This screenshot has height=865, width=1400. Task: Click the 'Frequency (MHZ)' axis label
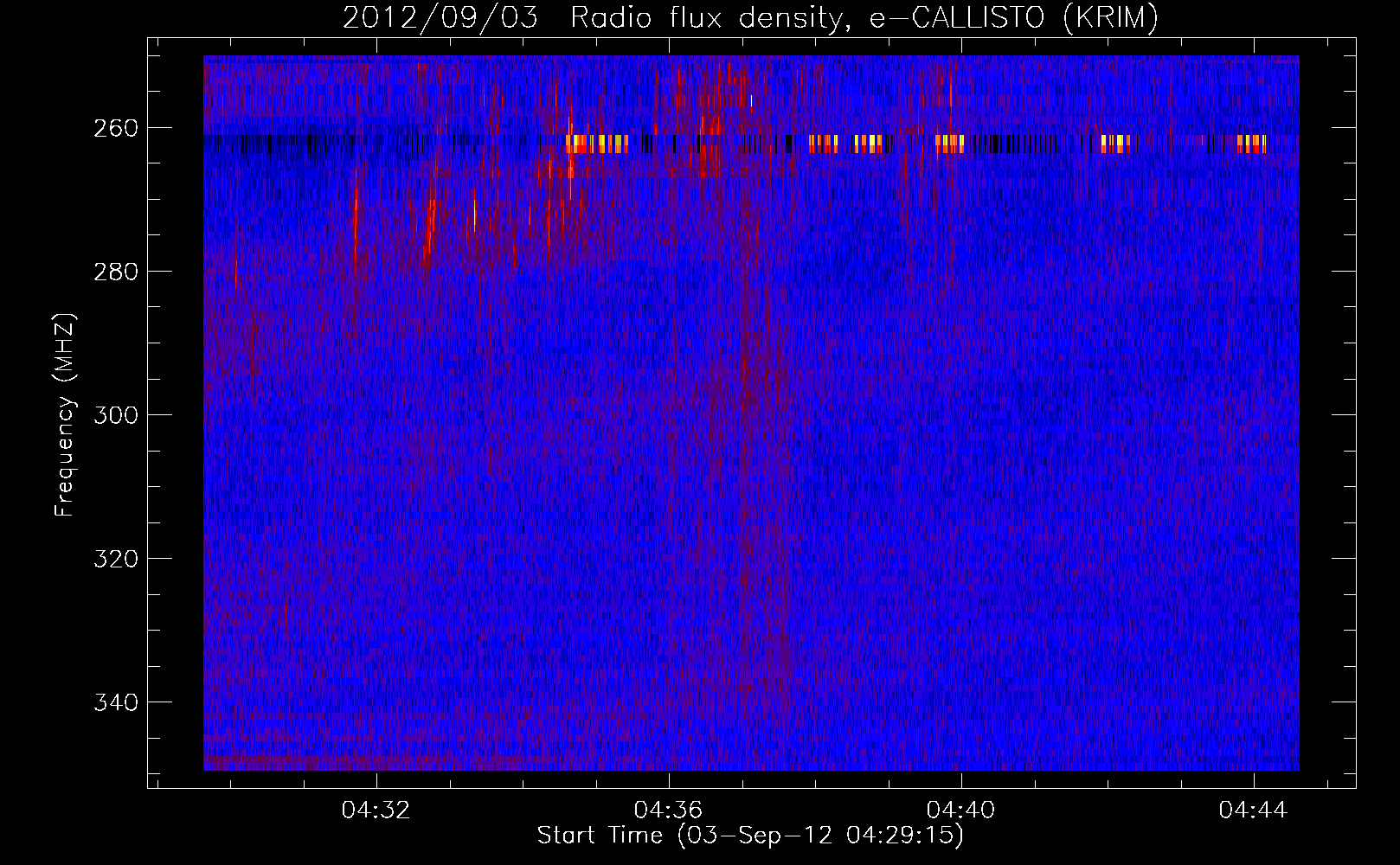(65, 414)
